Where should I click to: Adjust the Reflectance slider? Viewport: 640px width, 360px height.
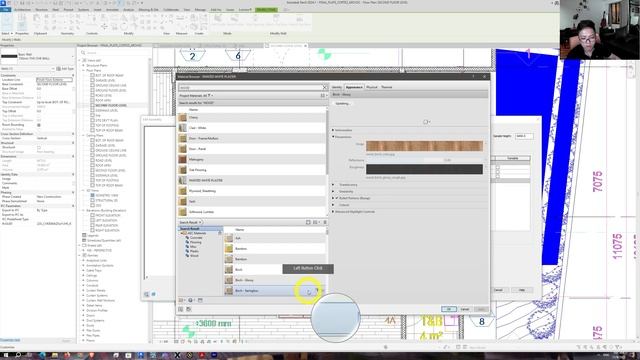(424, 160)
